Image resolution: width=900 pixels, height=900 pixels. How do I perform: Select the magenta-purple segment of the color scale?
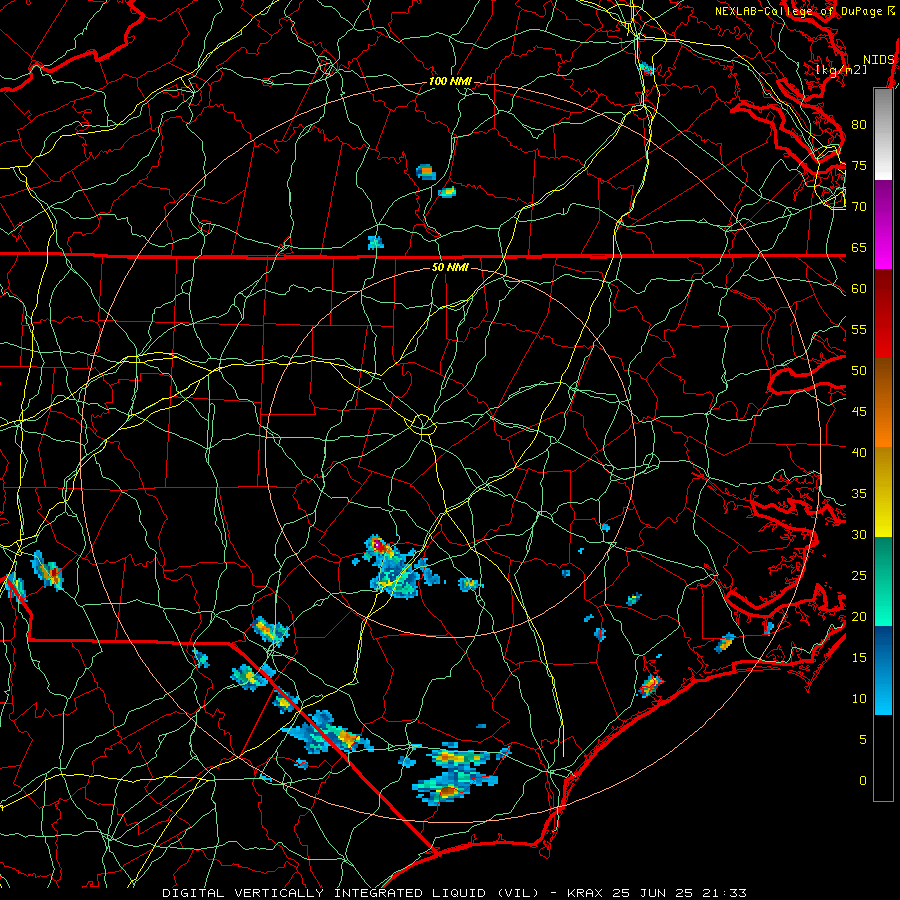click(x=883, y=224)
